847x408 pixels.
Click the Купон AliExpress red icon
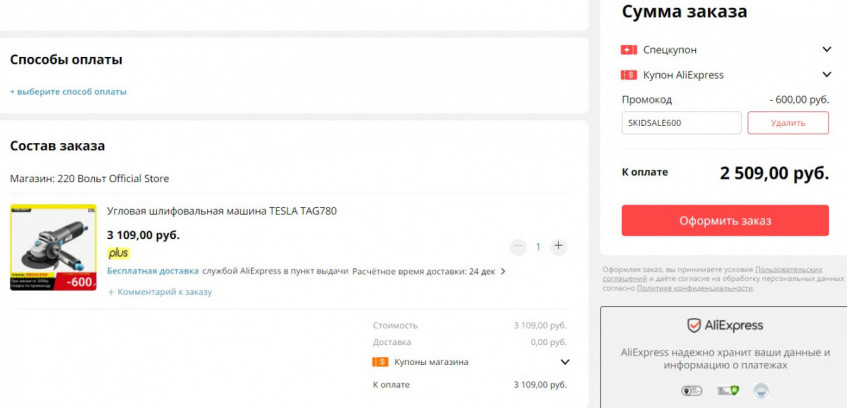[629, 75]
